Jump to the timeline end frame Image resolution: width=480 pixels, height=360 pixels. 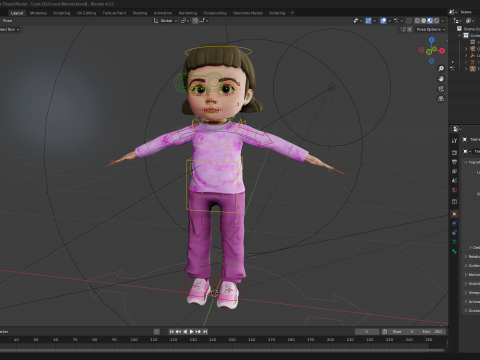(205, 331)
